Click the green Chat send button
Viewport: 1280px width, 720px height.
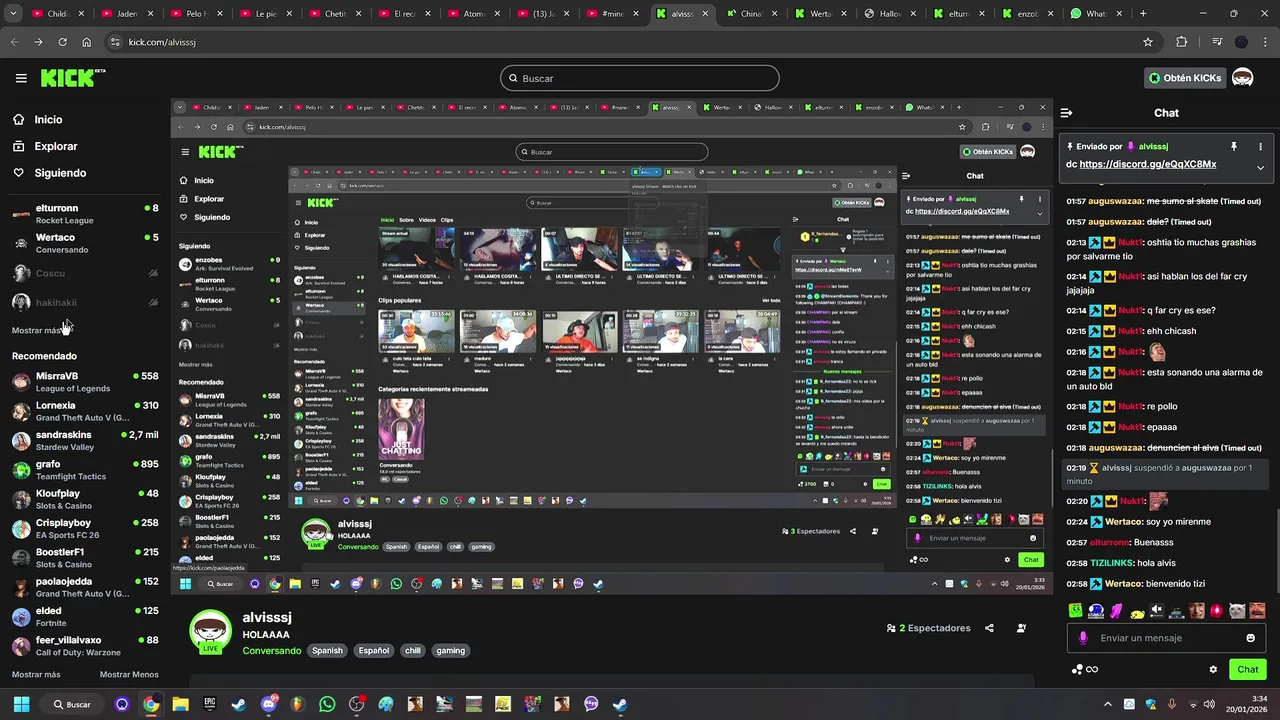(1248, 670)
